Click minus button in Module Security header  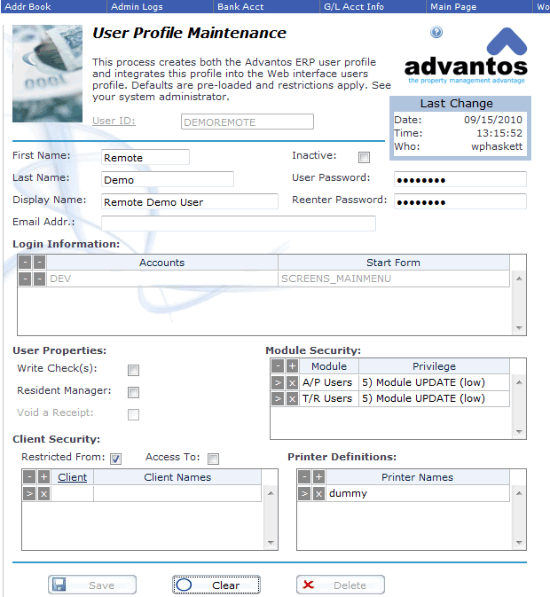point(278,366)
